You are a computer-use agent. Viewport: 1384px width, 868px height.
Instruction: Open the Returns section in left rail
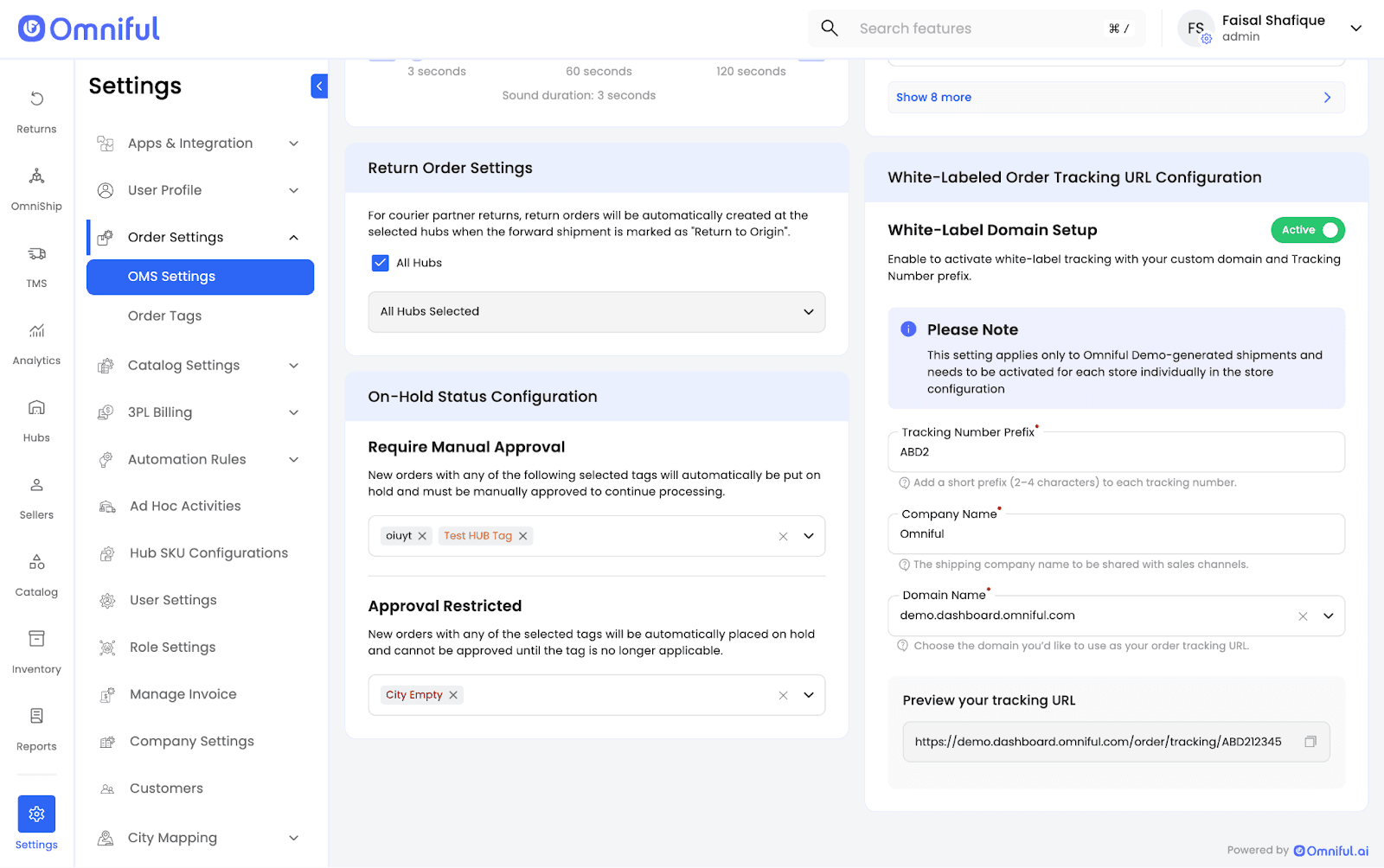point(36,112)
